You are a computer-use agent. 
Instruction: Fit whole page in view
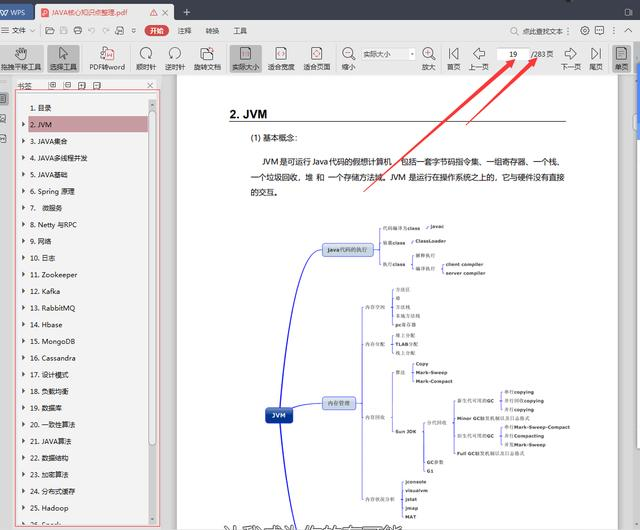click(x=316, y=58)
